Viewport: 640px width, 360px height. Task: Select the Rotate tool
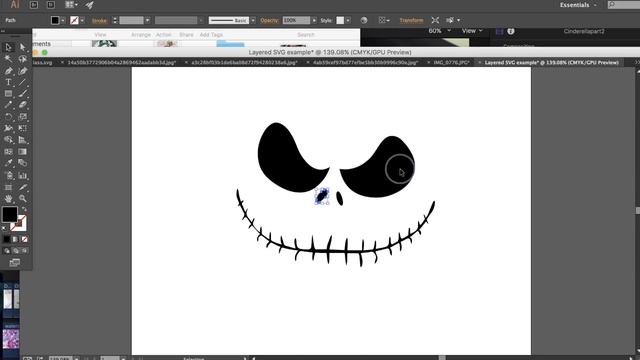pos(8,117)
